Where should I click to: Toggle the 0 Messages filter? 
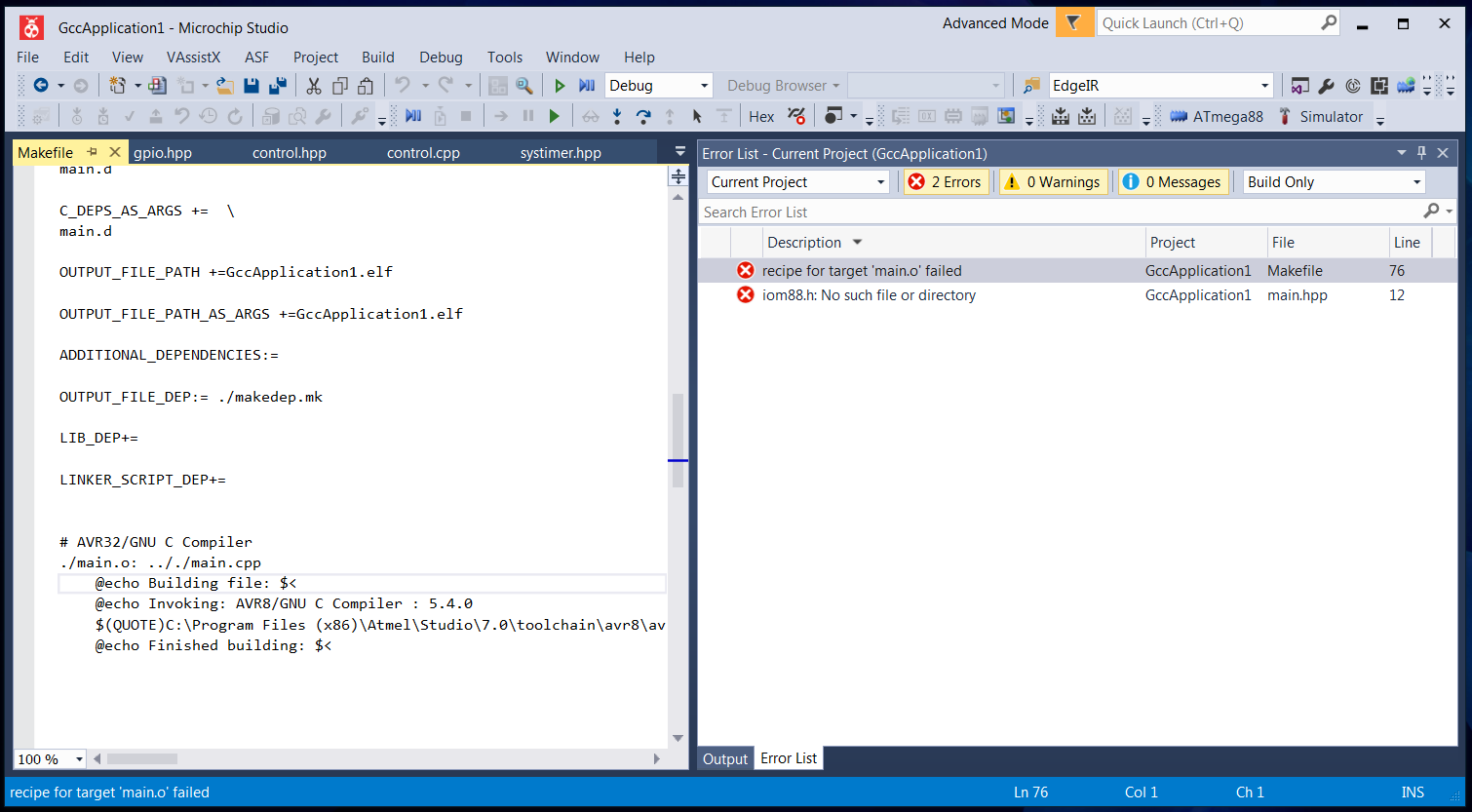click(1173, 182)
